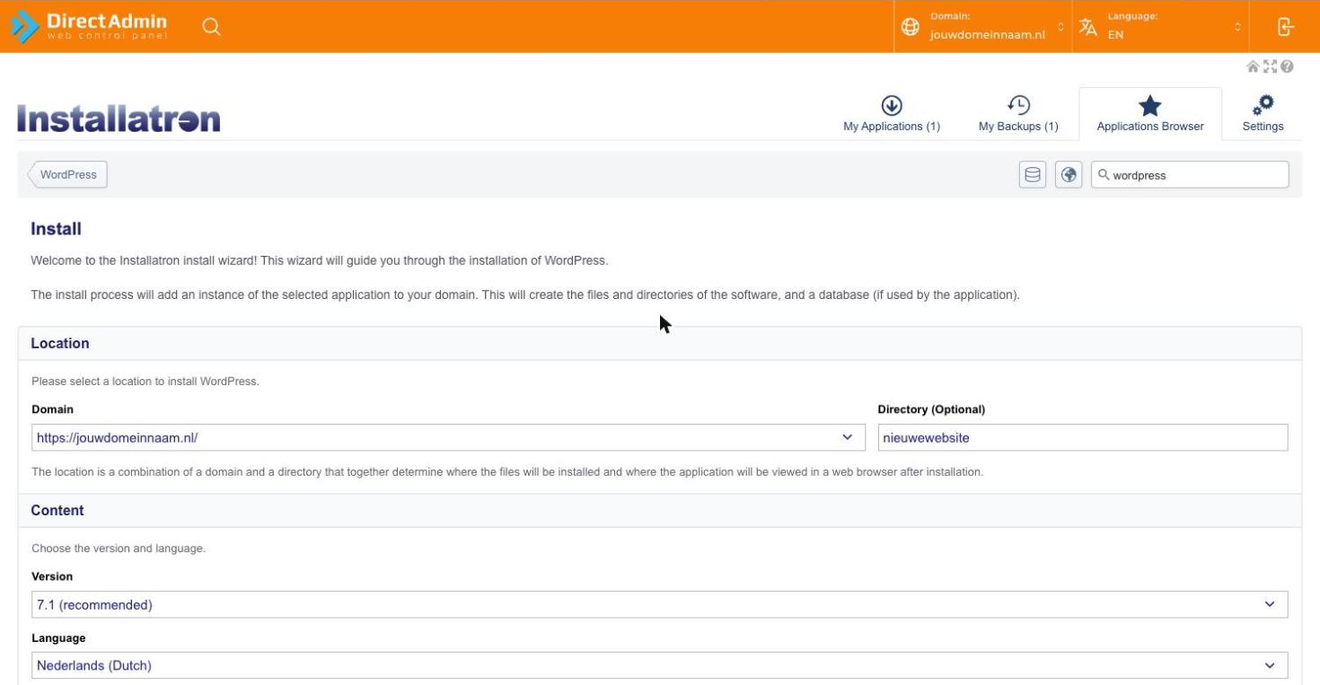Open My Applications (1) tab
Viewport: 1320px width, 685px height.
click(x=891, y=113)
